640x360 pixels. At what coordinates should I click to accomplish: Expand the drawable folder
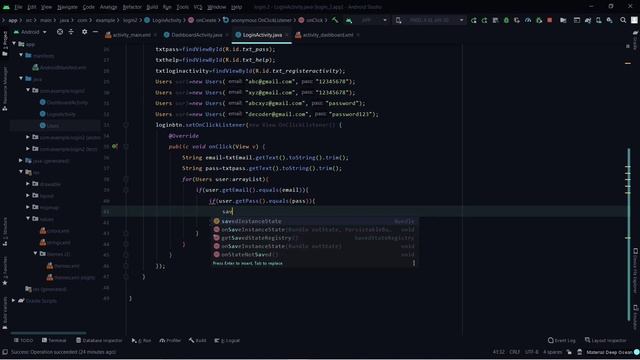coord(28,184)
